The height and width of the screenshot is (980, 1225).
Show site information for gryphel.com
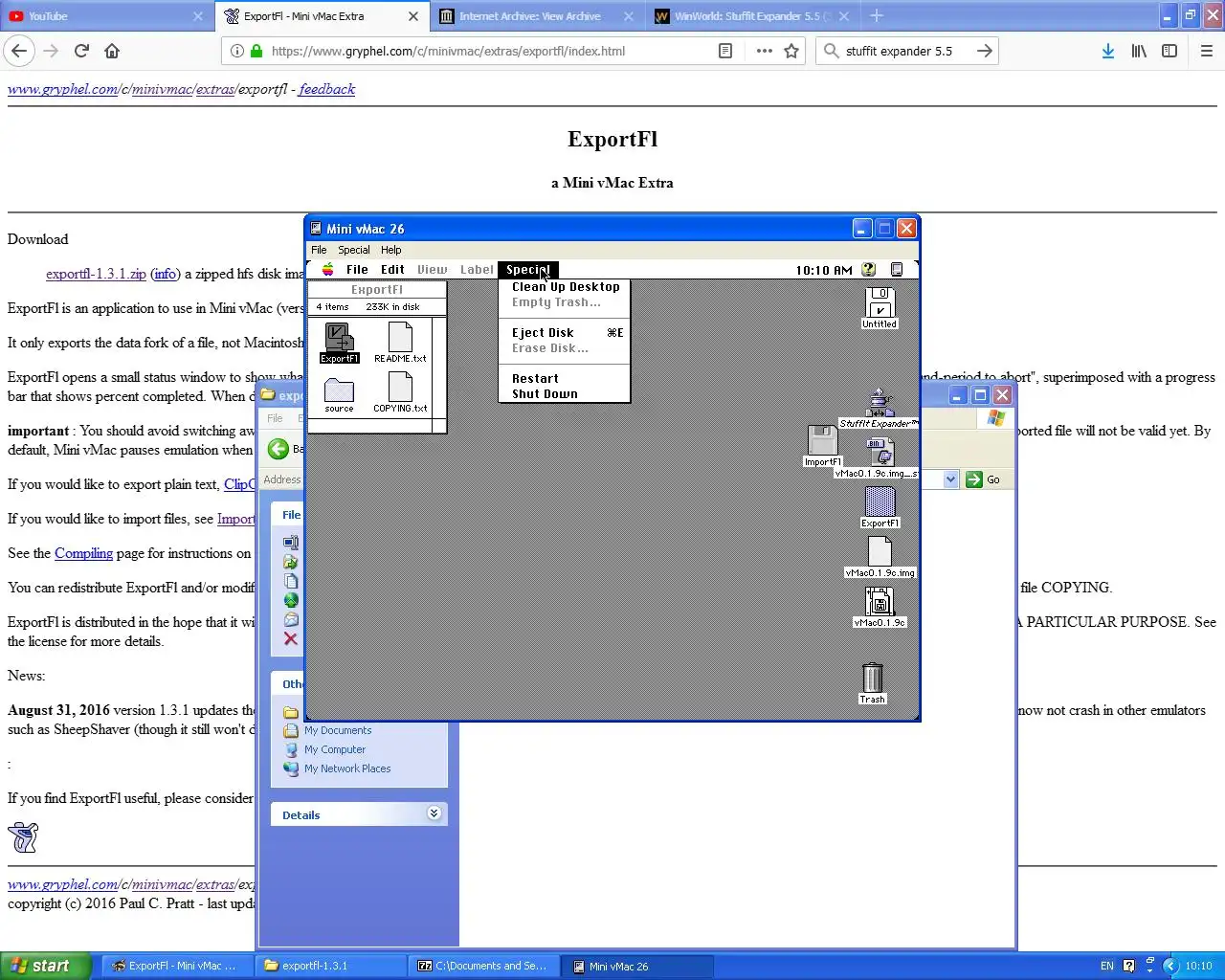pyautogui.click(x=236, y=51)
